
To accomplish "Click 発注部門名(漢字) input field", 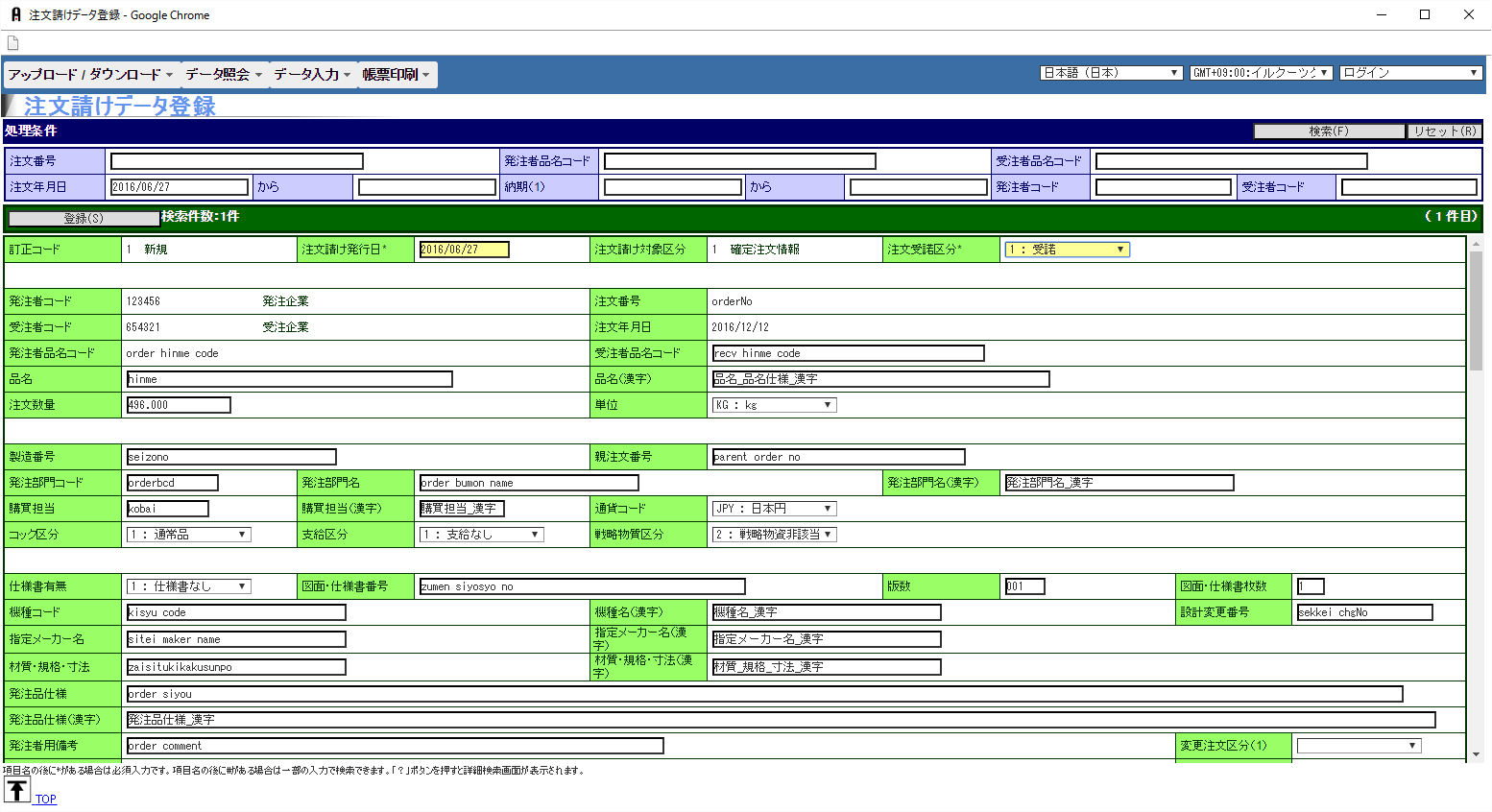I will pos(1119,483).
